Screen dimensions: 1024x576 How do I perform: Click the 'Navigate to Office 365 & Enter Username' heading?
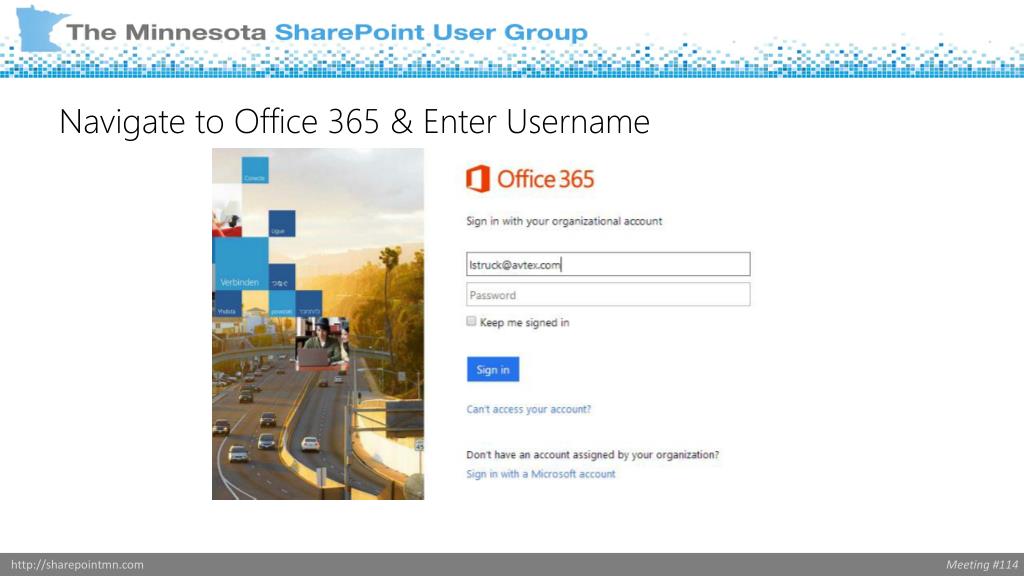click(x=355, y=121)
